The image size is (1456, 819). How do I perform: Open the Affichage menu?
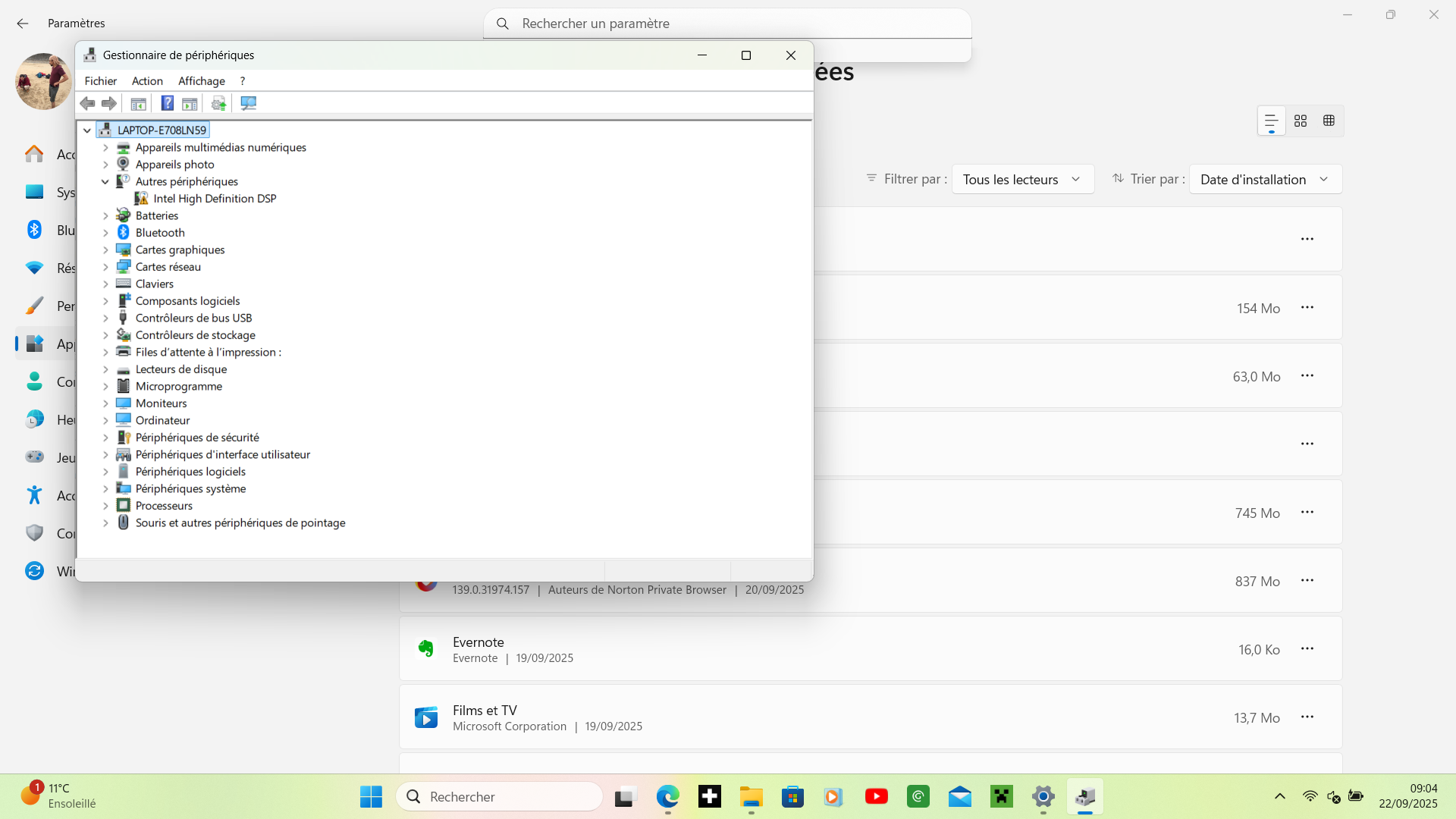point(202,81)
